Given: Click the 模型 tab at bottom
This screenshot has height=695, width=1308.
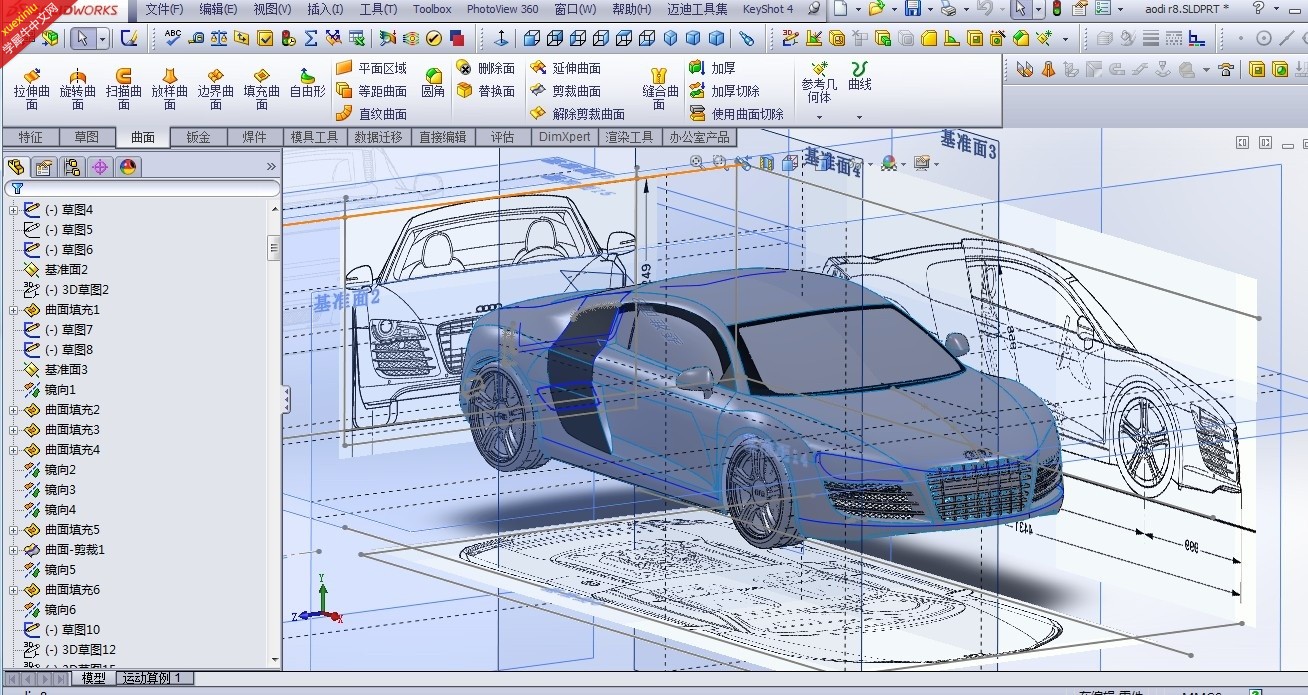Looking at the screenshot, I should (x=93, y=678).
